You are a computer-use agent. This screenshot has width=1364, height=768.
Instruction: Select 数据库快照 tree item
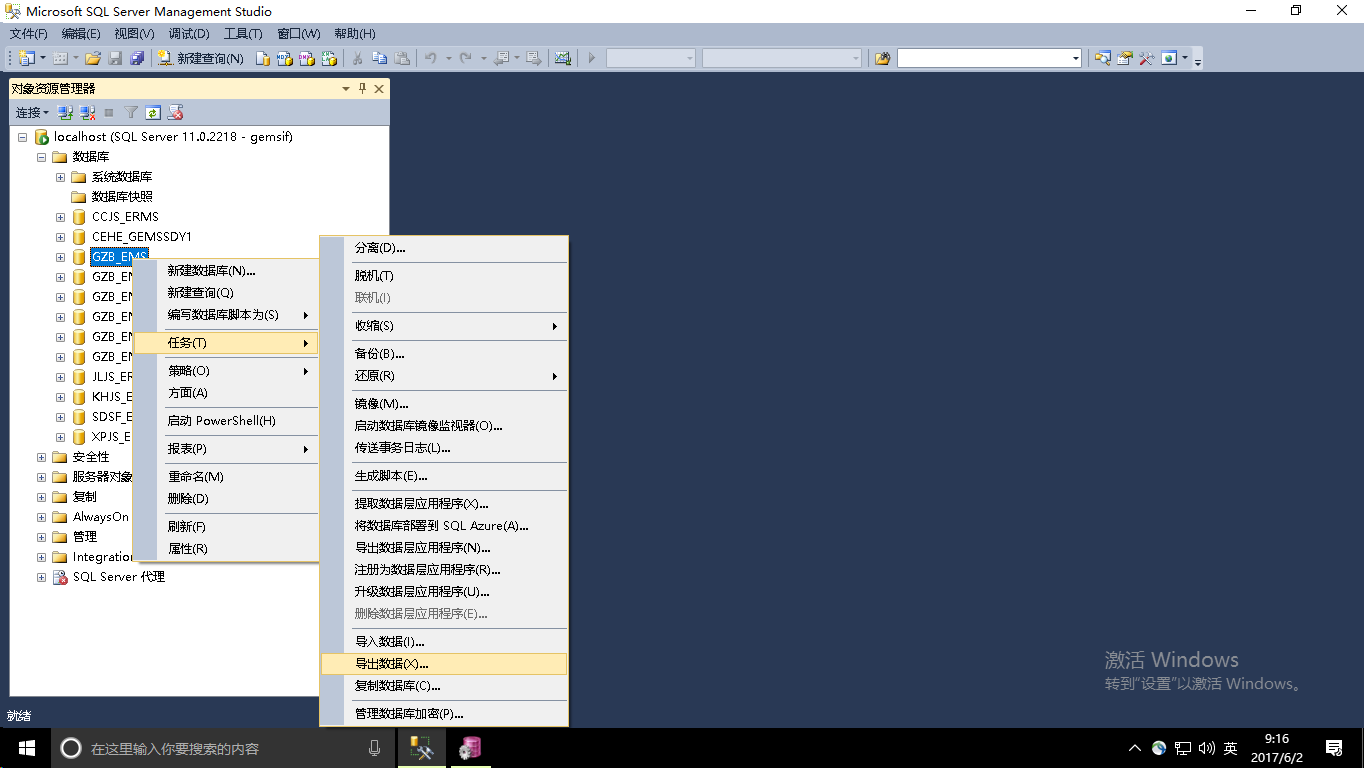coord(122,197)
